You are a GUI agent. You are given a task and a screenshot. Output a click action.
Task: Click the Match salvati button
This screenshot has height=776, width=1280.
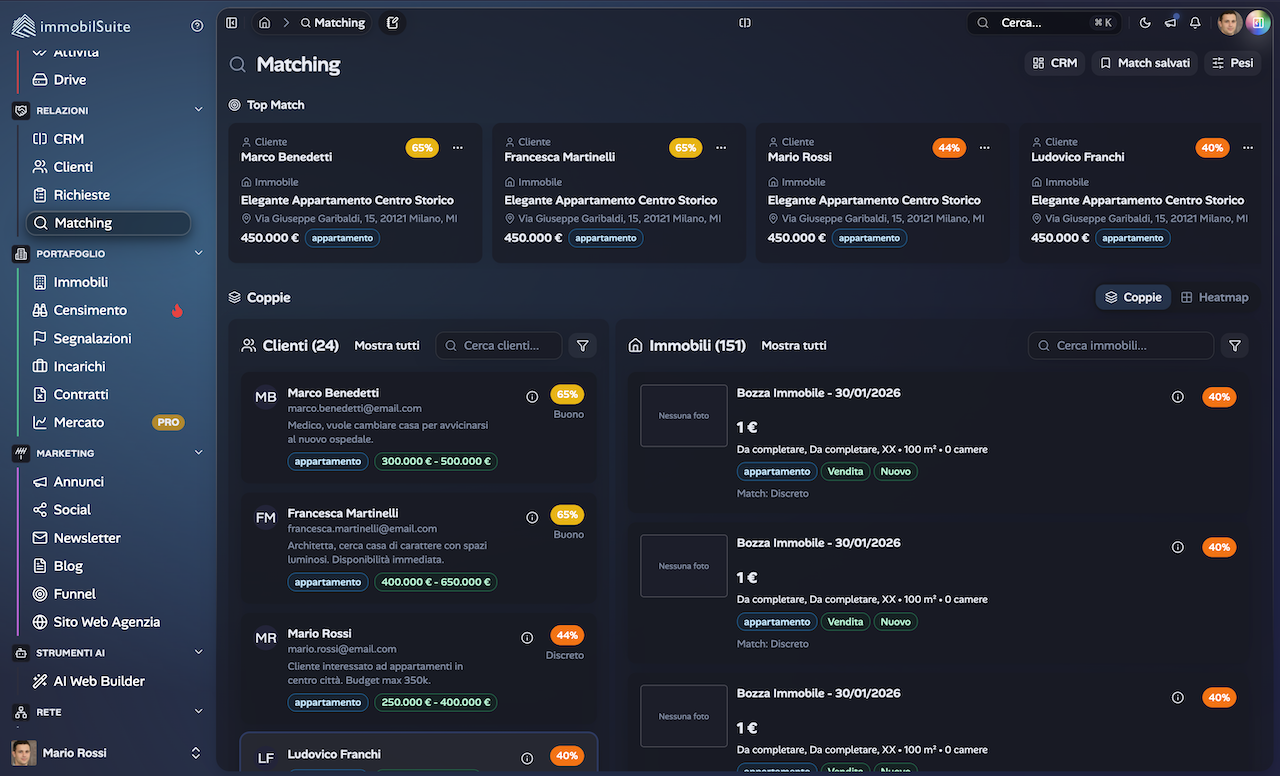[x=1144, y=63]
